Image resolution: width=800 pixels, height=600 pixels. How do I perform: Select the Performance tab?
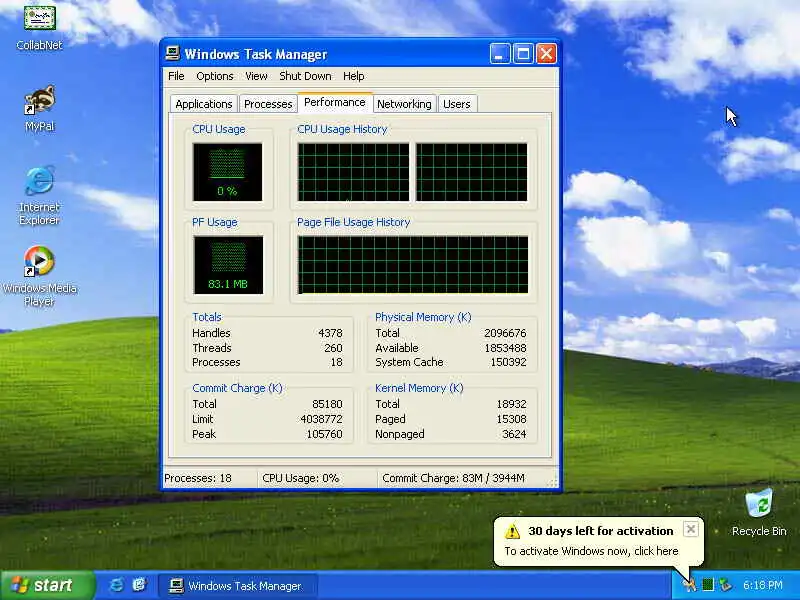tap(335, 102)
